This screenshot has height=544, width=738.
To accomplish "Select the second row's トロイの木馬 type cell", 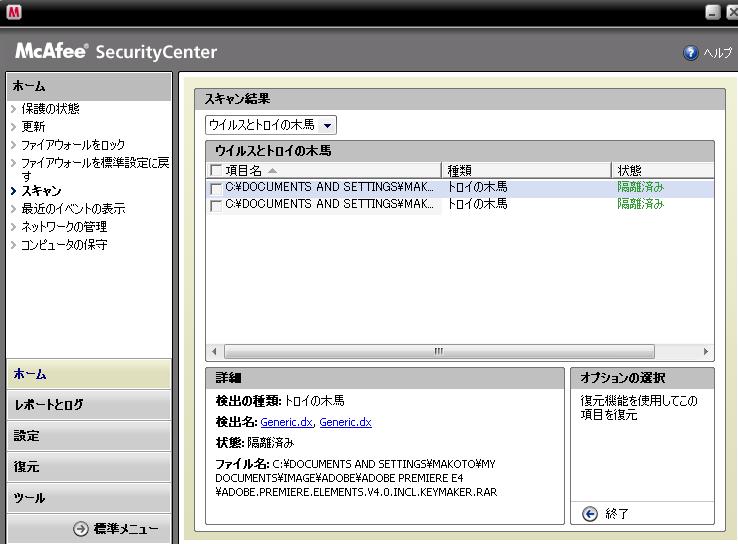I will tap(477, 204).
